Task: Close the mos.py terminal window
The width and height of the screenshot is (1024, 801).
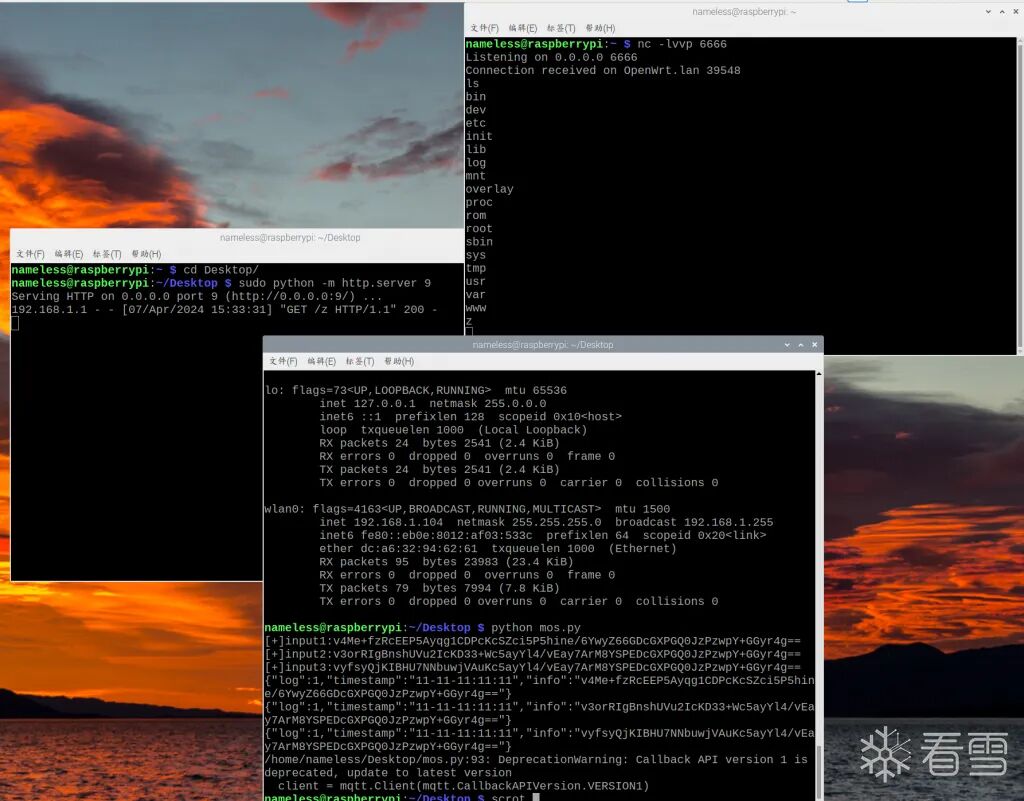Action: [814, 345]
